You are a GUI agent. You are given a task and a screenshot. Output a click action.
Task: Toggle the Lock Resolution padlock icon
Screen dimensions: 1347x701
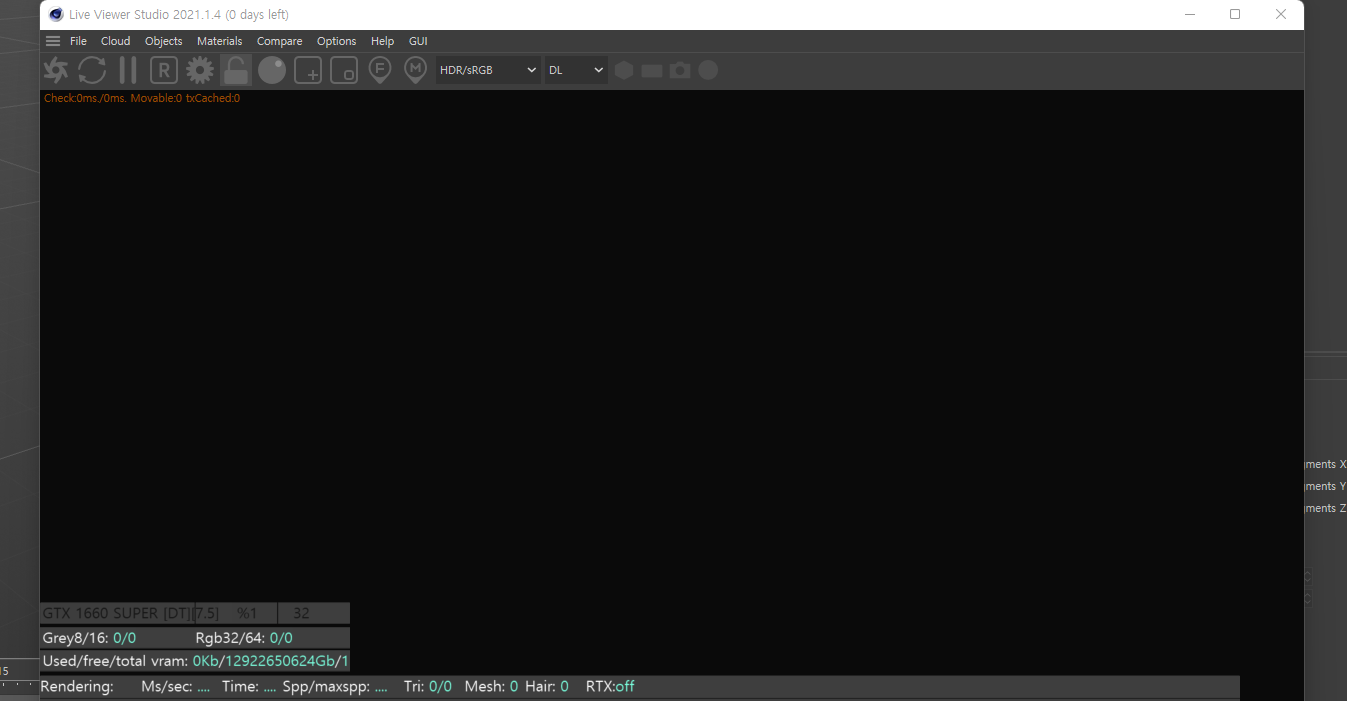pos(236,70)
